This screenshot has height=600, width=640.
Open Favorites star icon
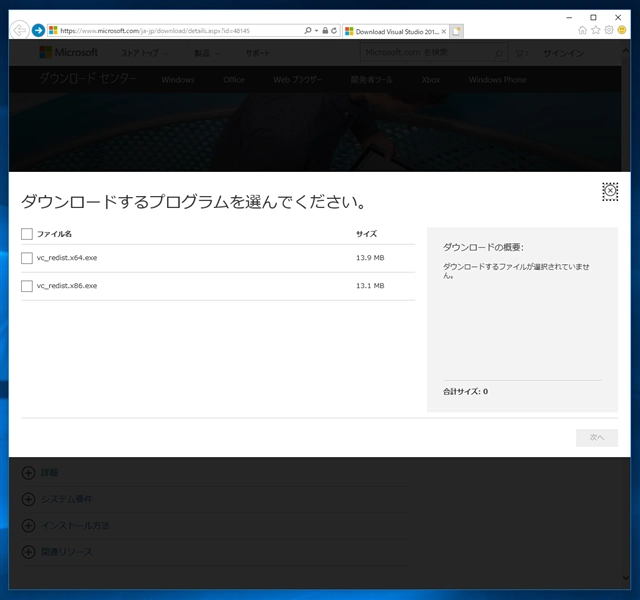[596, 30]
